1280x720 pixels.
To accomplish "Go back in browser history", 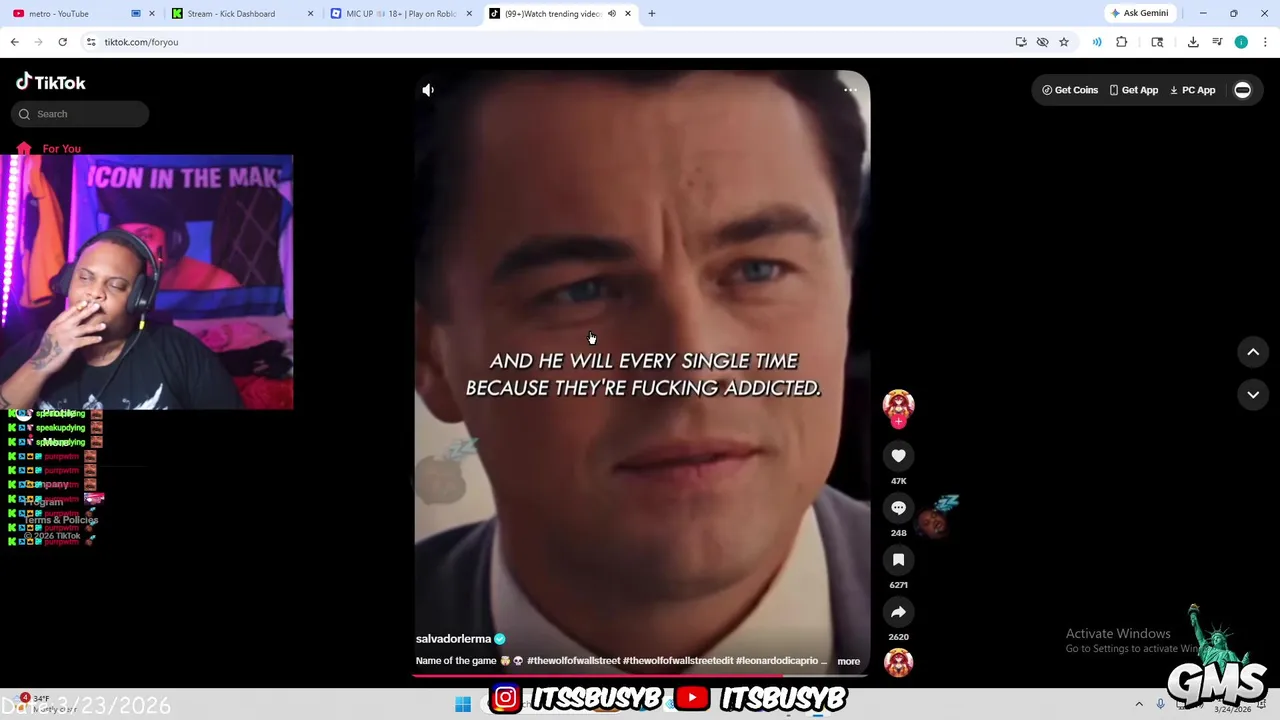I will (x=14, y=42).
